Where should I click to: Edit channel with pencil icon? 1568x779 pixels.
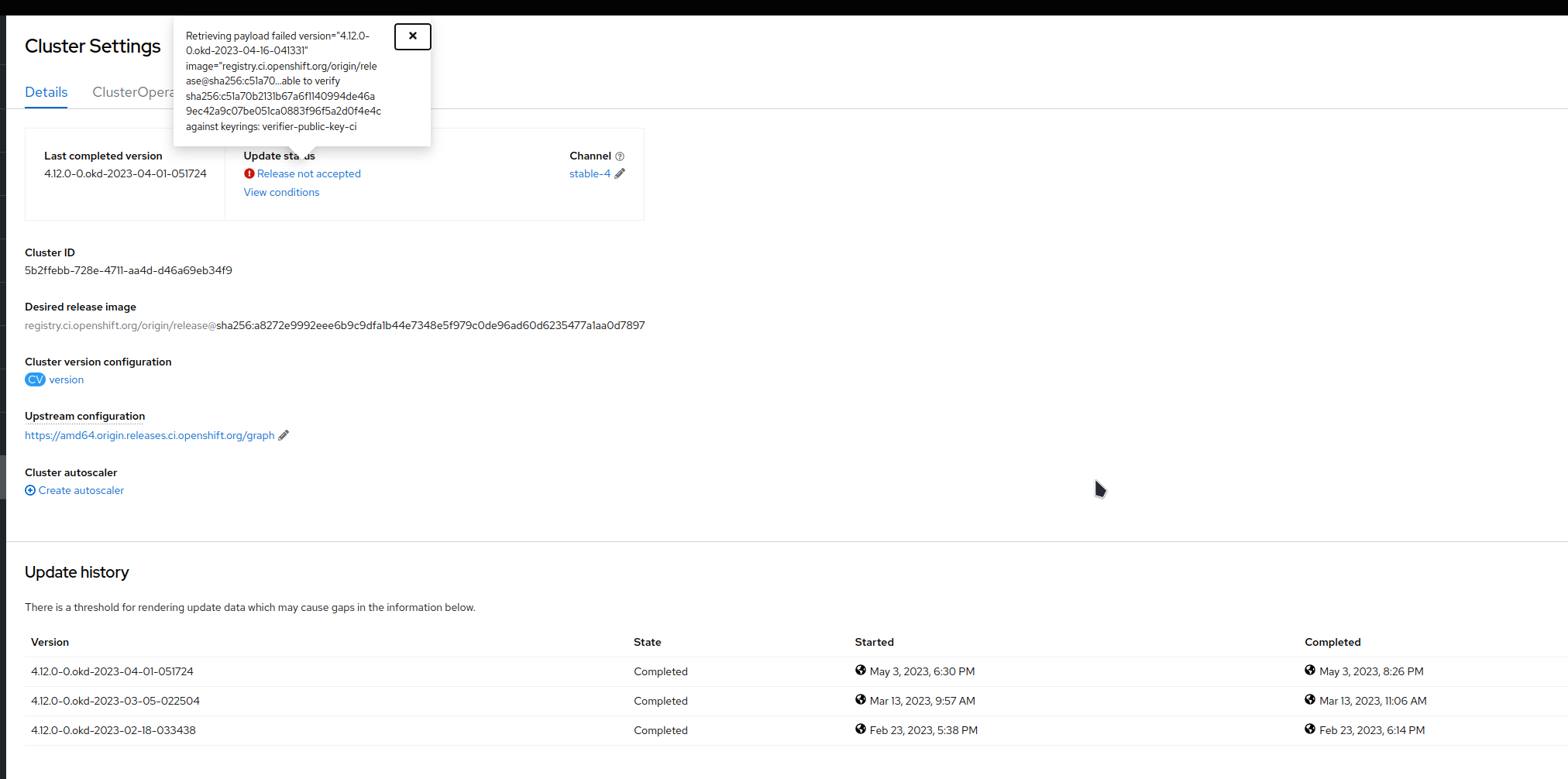[x=620, y=173]
